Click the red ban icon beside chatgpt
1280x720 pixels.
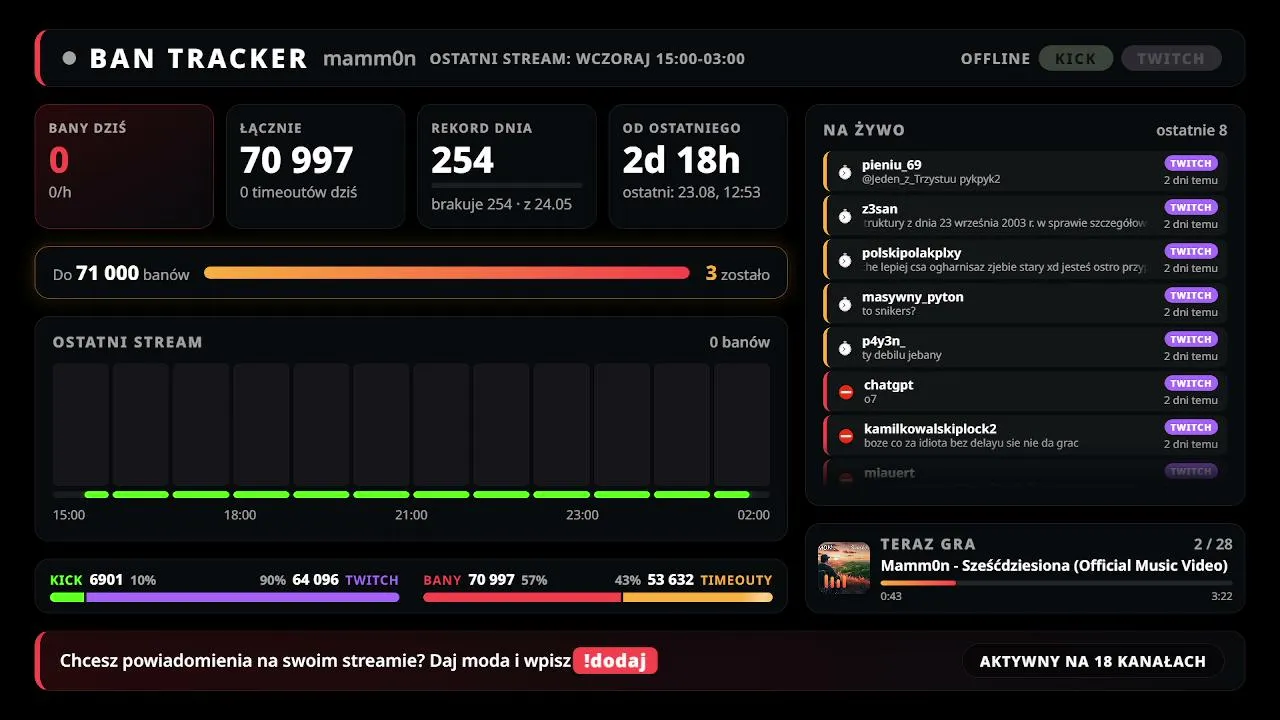click(x=846, y=392)
